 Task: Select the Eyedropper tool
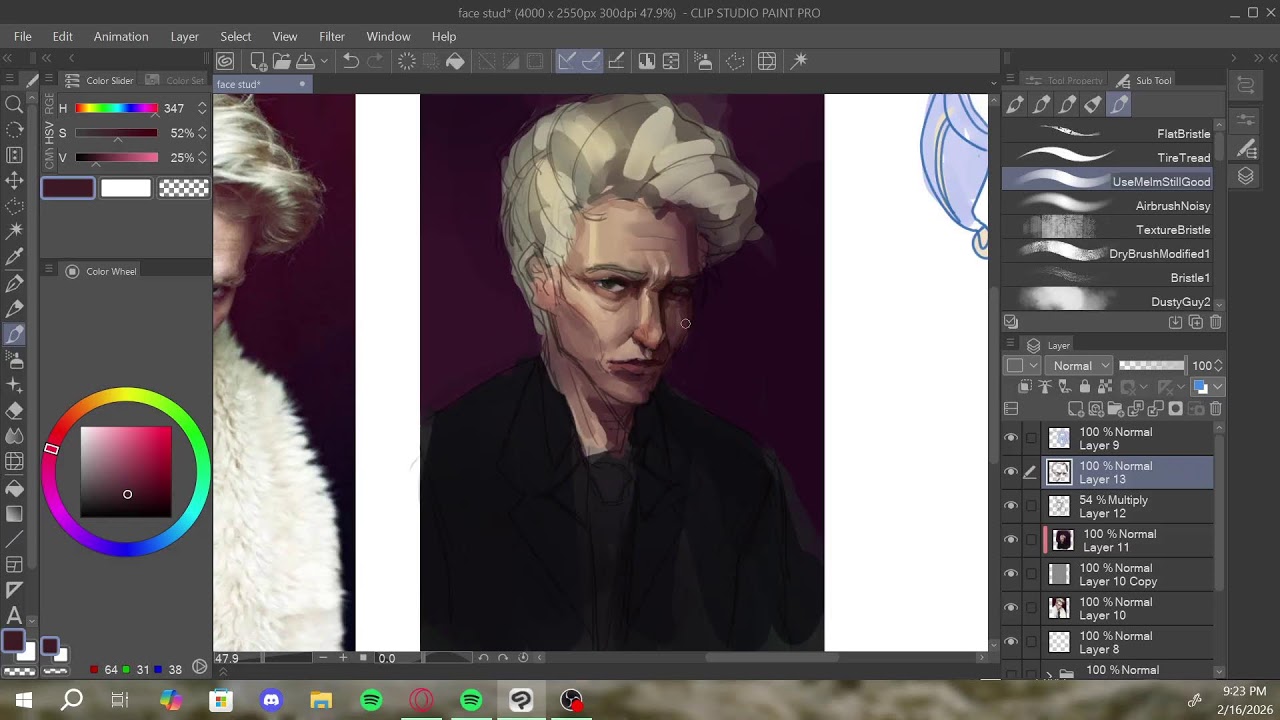[15, 257]
